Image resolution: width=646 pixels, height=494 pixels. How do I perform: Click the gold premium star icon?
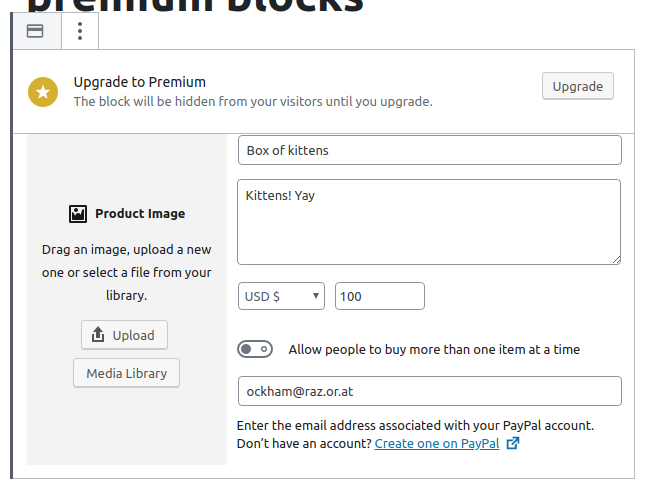43,91
